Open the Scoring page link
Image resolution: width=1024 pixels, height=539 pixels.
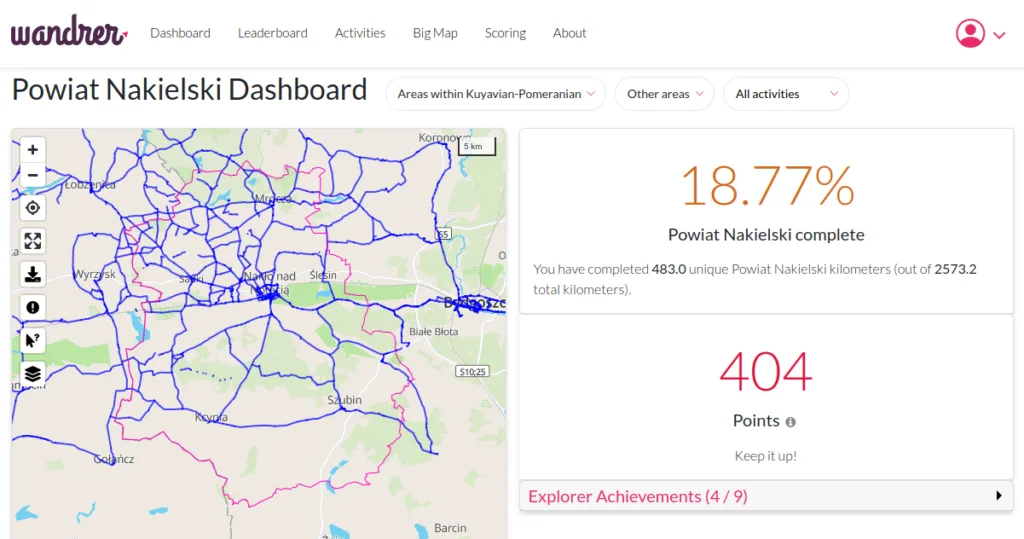[x=505, y=33]
